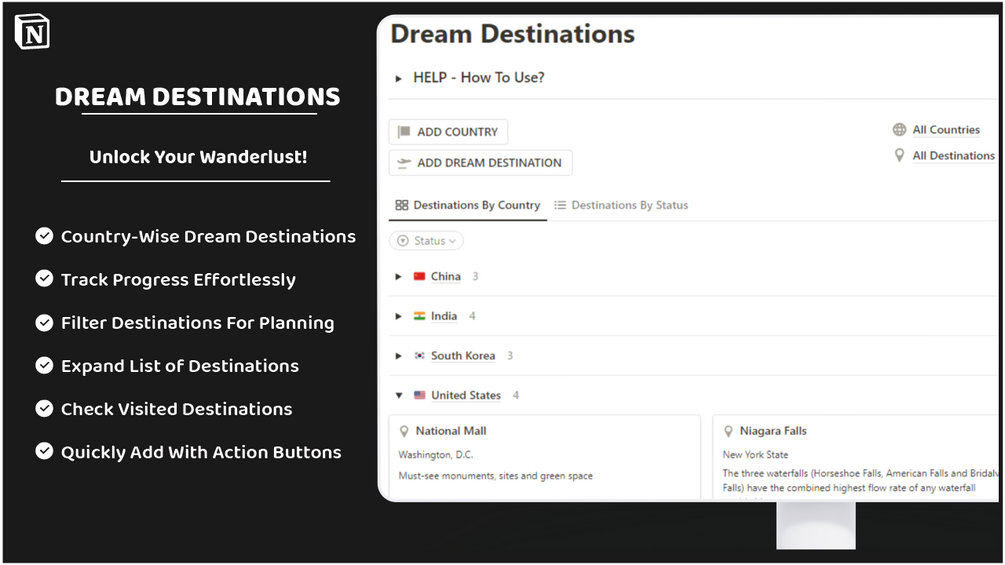1005x565 pixels.
Task: Open the Status filter dropdown
Action: click(x=427, y=241)
